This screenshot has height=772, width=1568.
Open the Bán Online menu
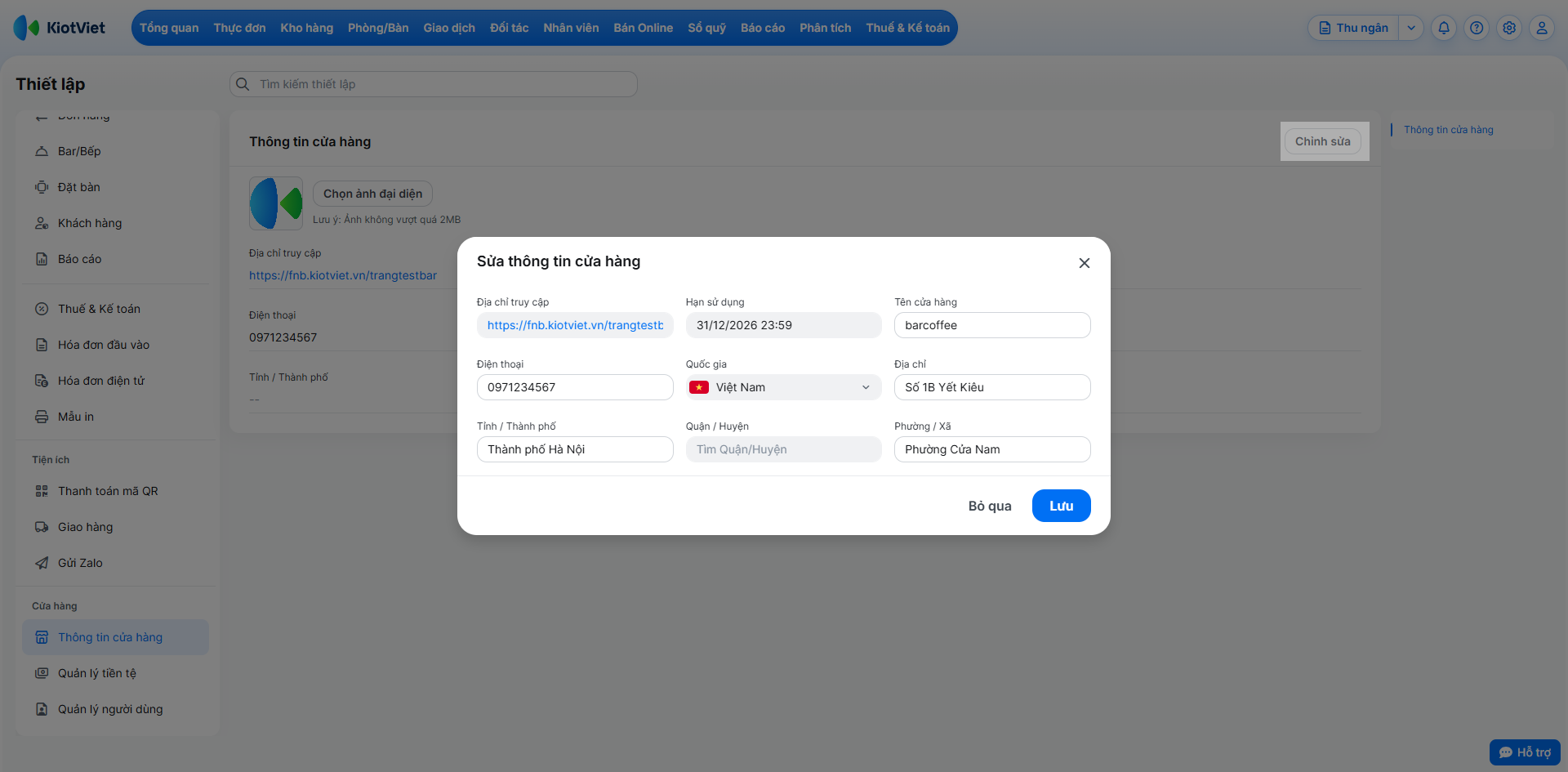tap(644, 28)
